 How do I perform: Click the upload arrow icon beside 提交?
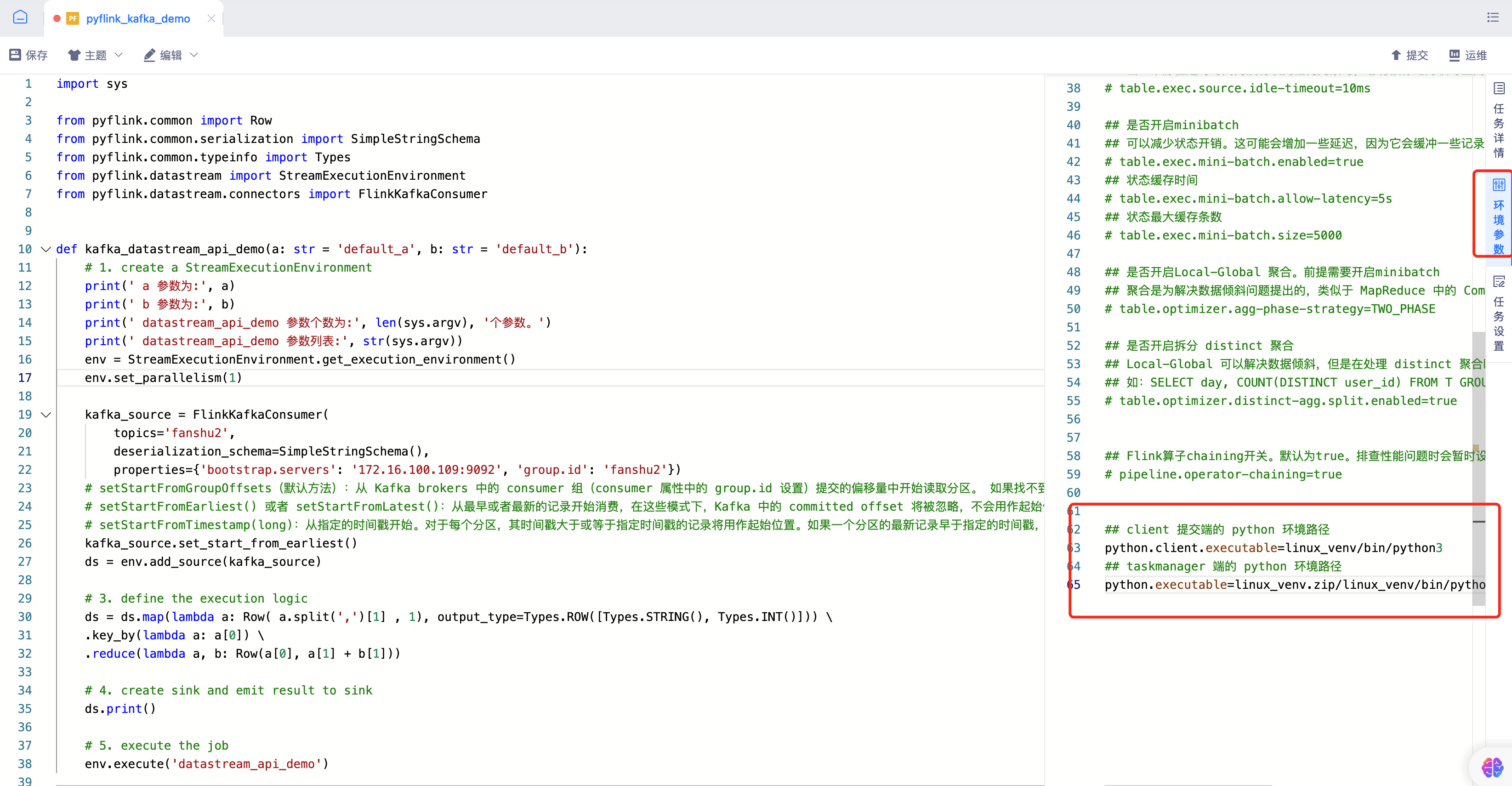(x=1396, y=55)
